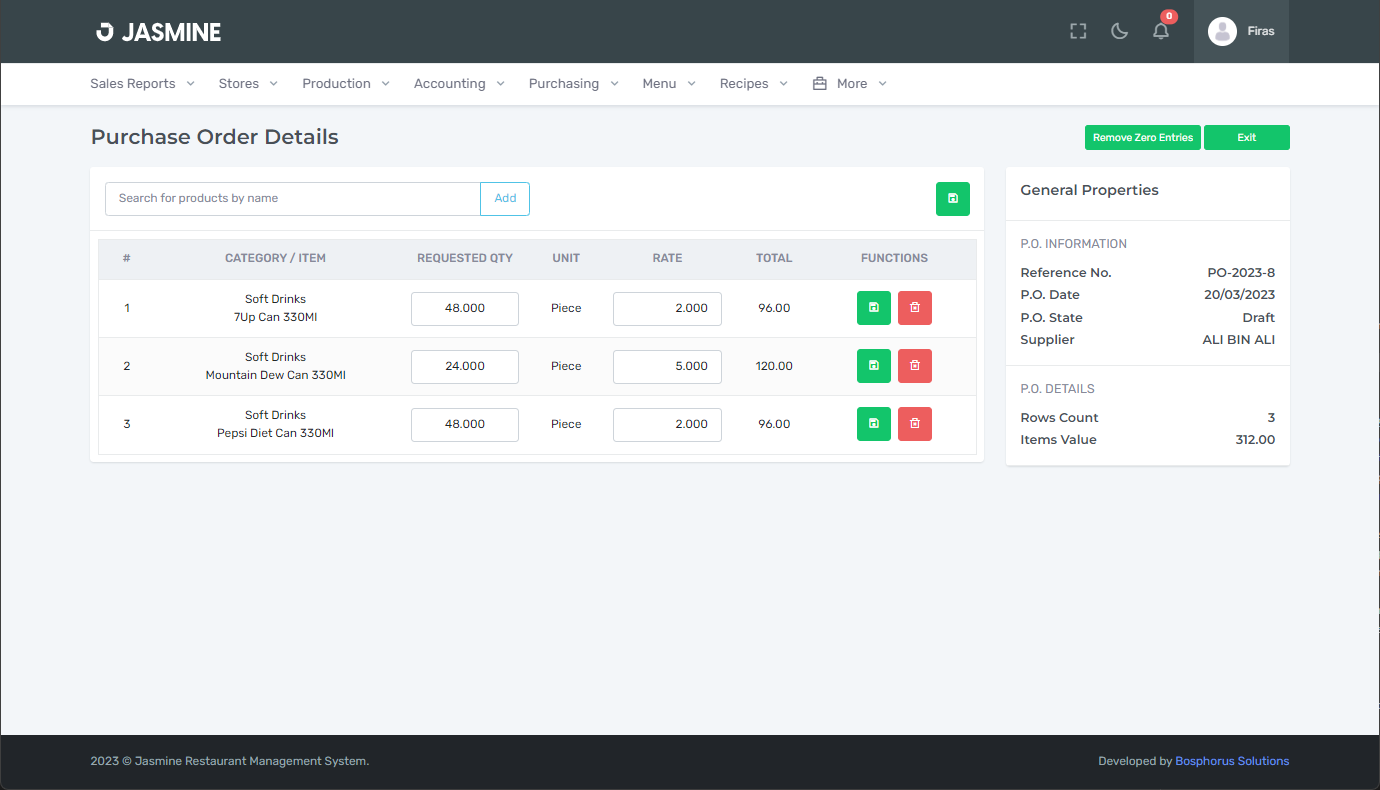This screenshot has width=1380, height=790.
Task: Delete the Mountain Dew Can row
Action: [914, 366]
